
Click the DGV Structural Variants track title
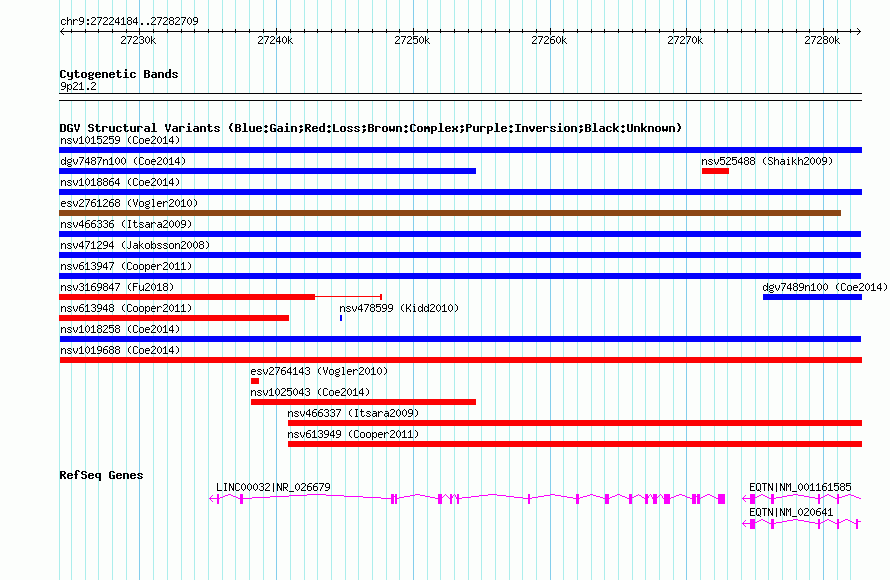[x=371, y=128]
